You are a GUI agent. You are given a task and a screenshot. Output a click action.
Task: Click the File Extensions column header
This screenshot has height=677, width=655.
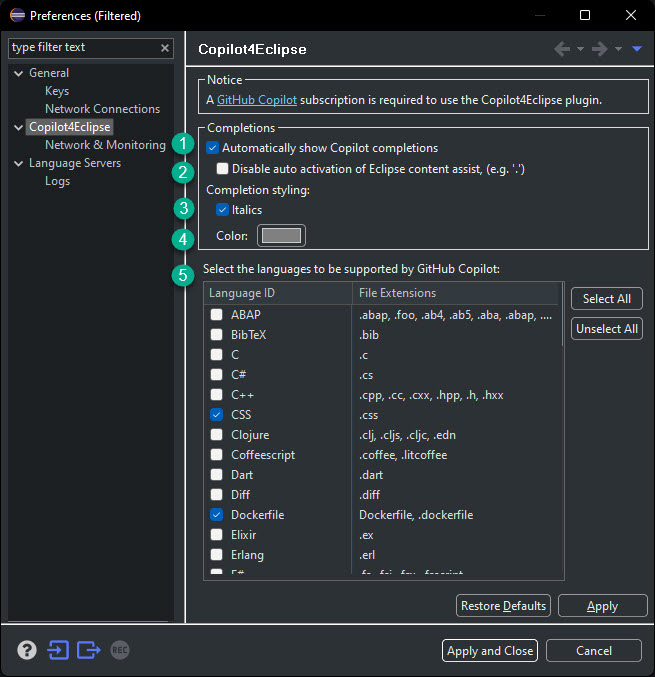(456, 293)
